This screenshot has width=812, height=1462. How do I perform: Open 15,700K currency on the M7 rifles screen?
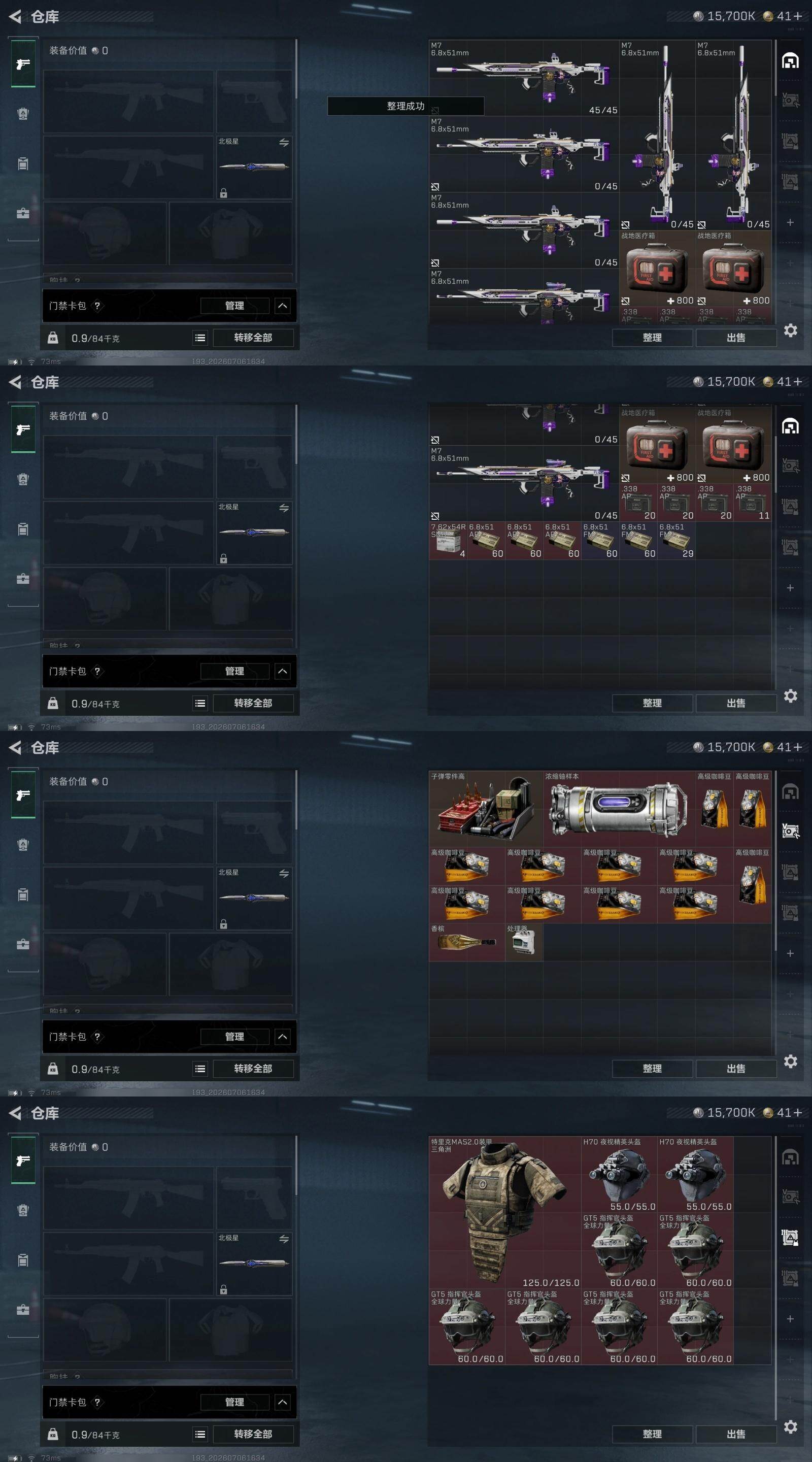[724, 16]
